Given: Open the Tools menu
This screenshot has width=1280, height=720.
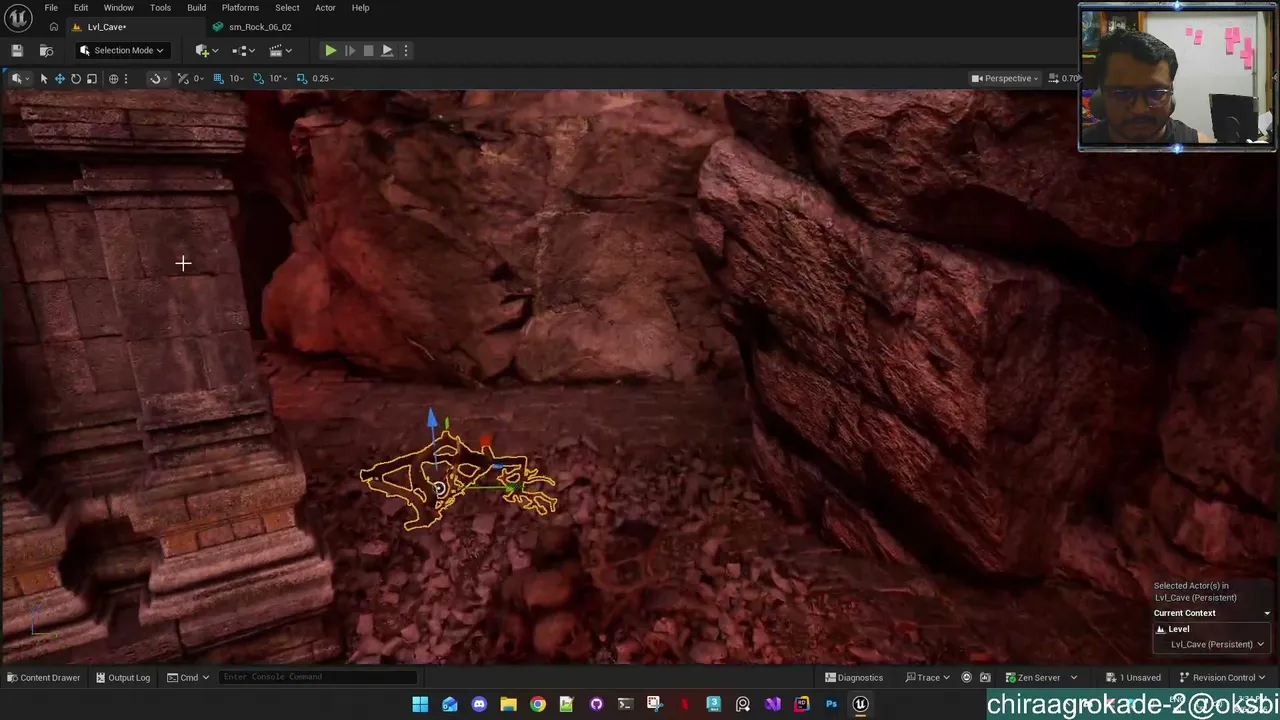Looking at the screenshot, I should point(160,8).
